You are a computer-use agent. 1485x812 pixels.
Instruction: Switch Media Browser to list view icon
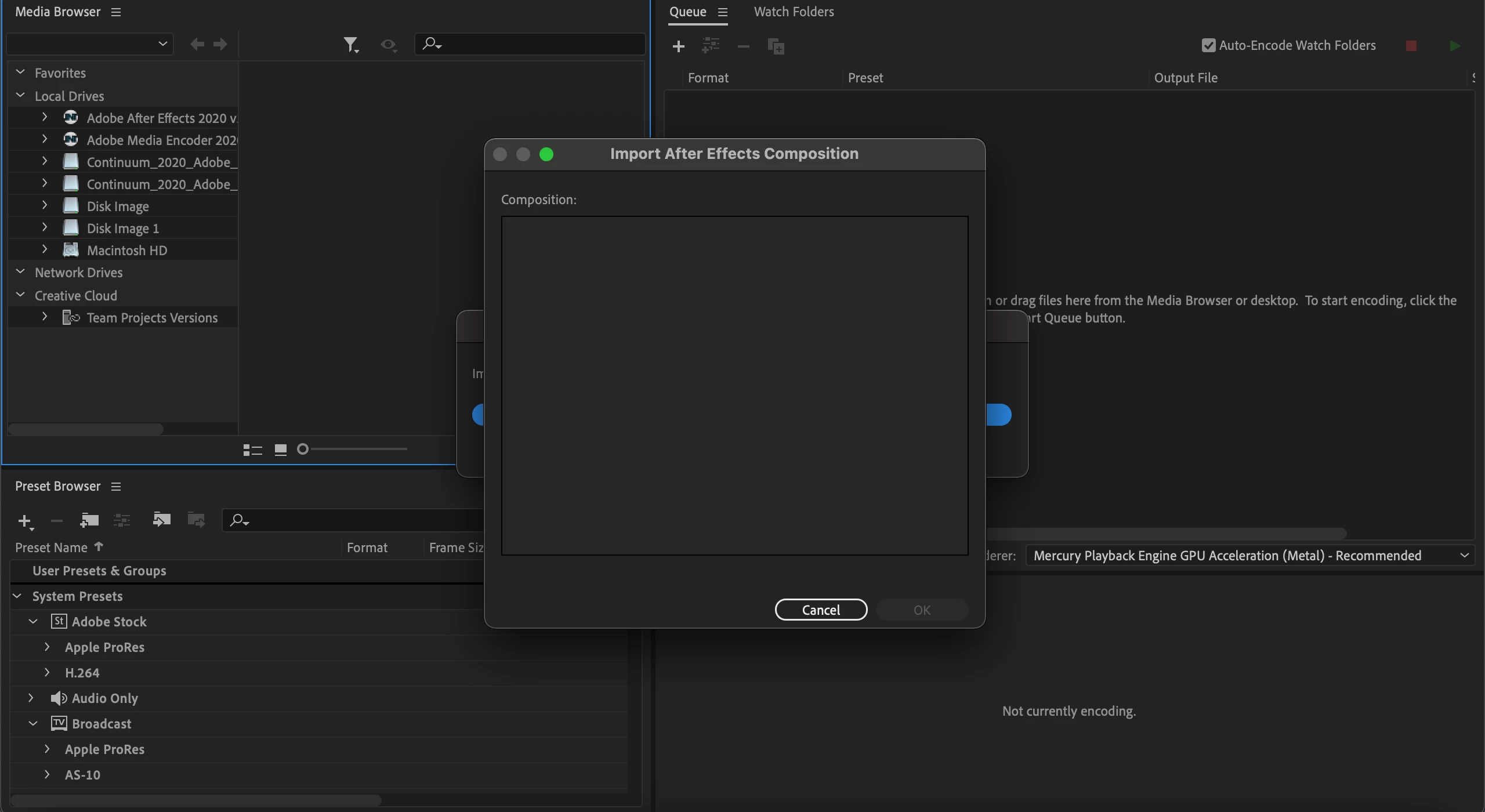(x=252, y=450)
